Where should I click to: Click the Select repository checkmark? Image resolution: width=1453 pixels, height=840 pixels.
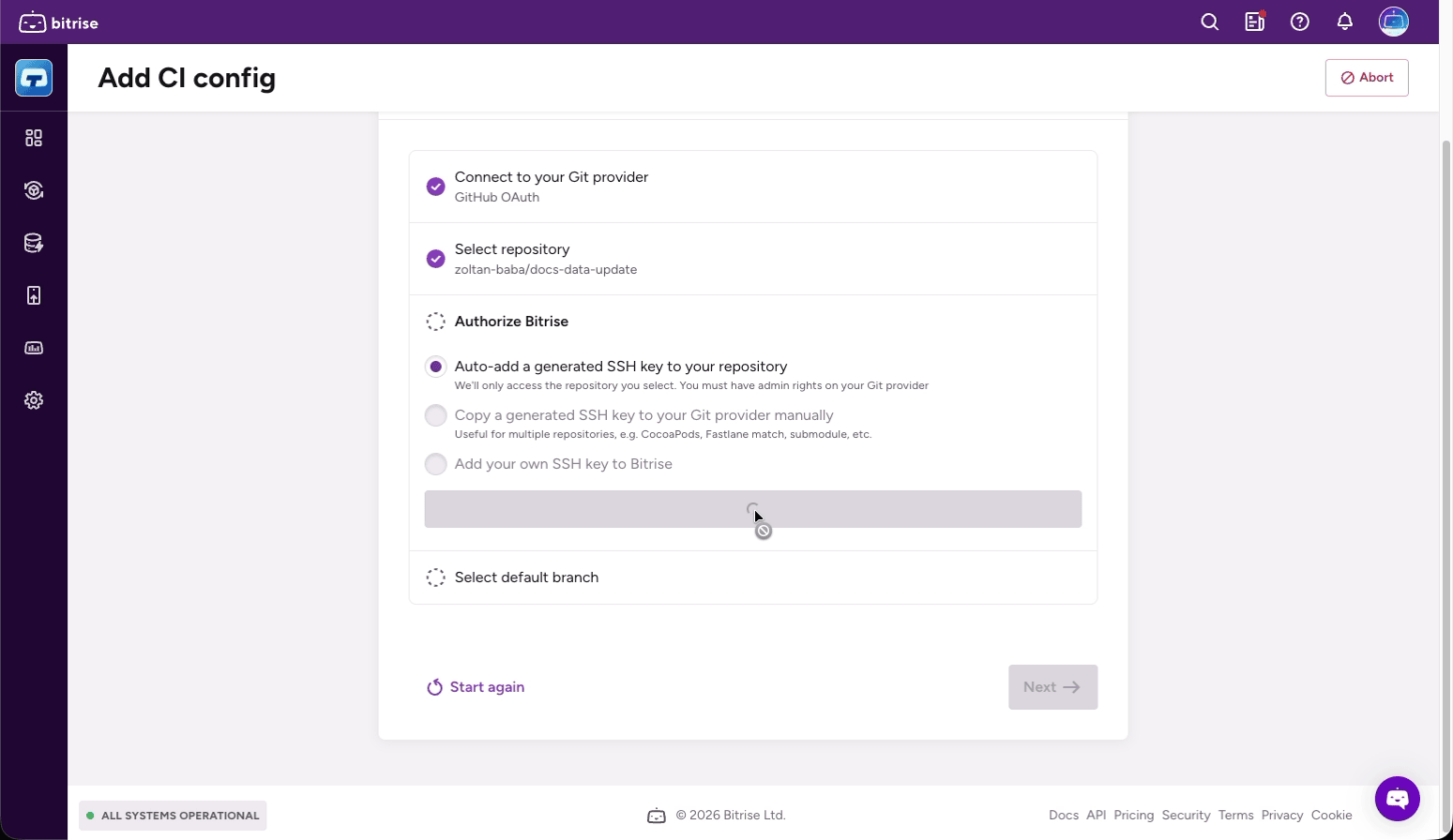click(x=435, y=259)
